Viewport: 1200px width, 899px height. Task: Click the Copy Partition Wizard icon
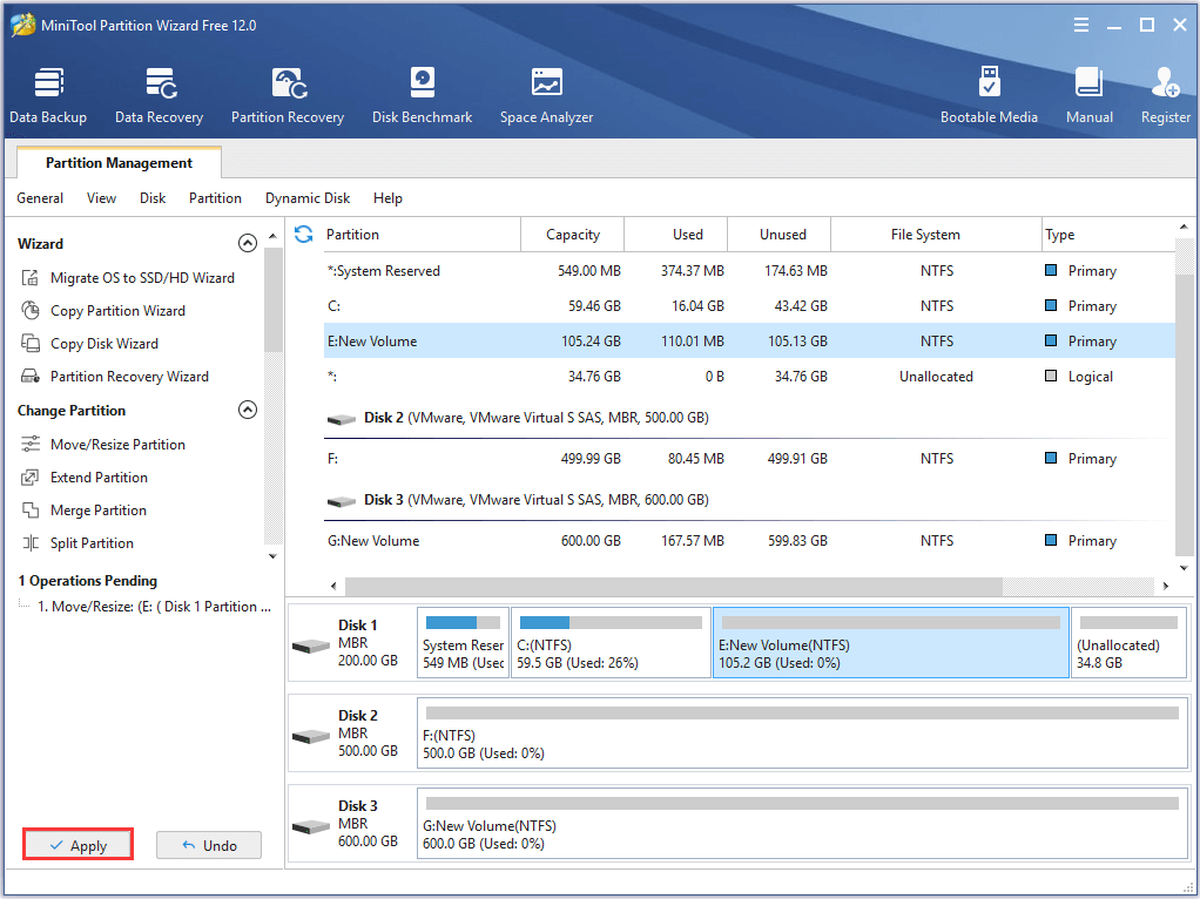click(30, 311)
